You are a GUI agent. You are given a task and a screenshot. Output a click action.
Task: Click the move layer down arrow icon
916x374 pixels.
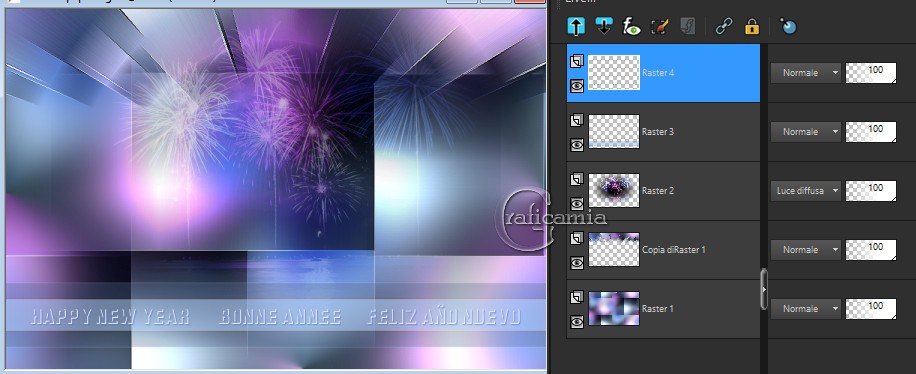[x=603, y=26]
